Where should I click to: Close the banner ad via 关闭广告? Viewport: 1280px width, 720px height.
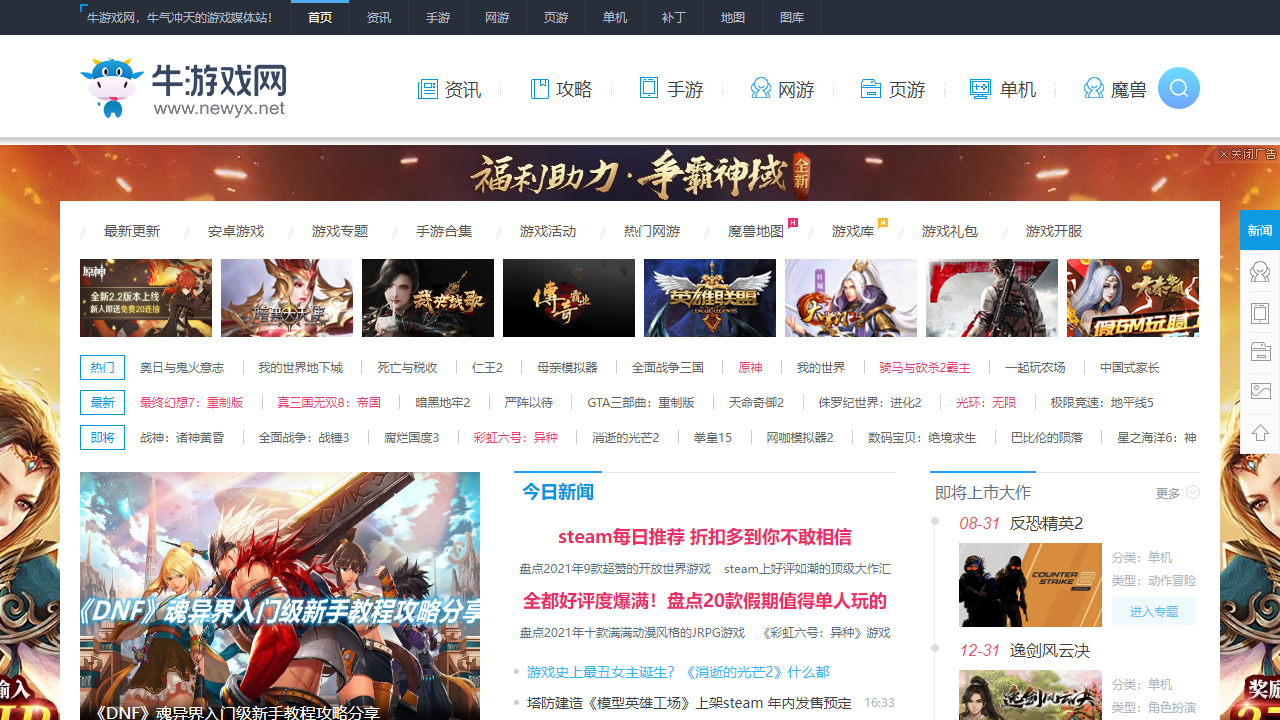point(1248,154)
